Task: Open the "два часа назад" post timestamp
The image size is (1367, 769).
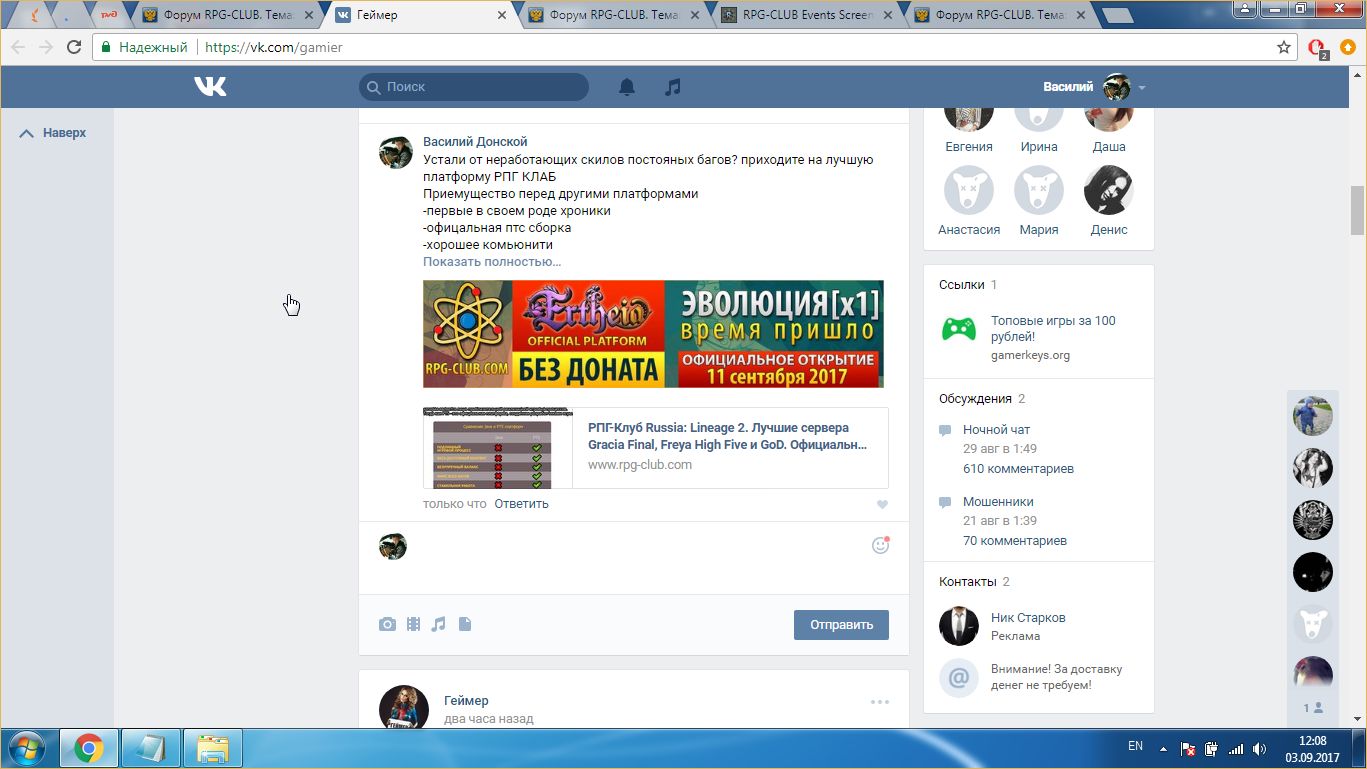Action: [488, 719]
